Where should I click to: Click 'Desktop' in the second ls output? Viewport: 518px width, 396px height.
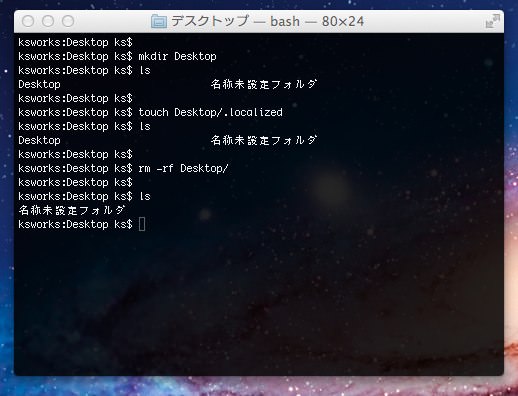tap(39, 140)
